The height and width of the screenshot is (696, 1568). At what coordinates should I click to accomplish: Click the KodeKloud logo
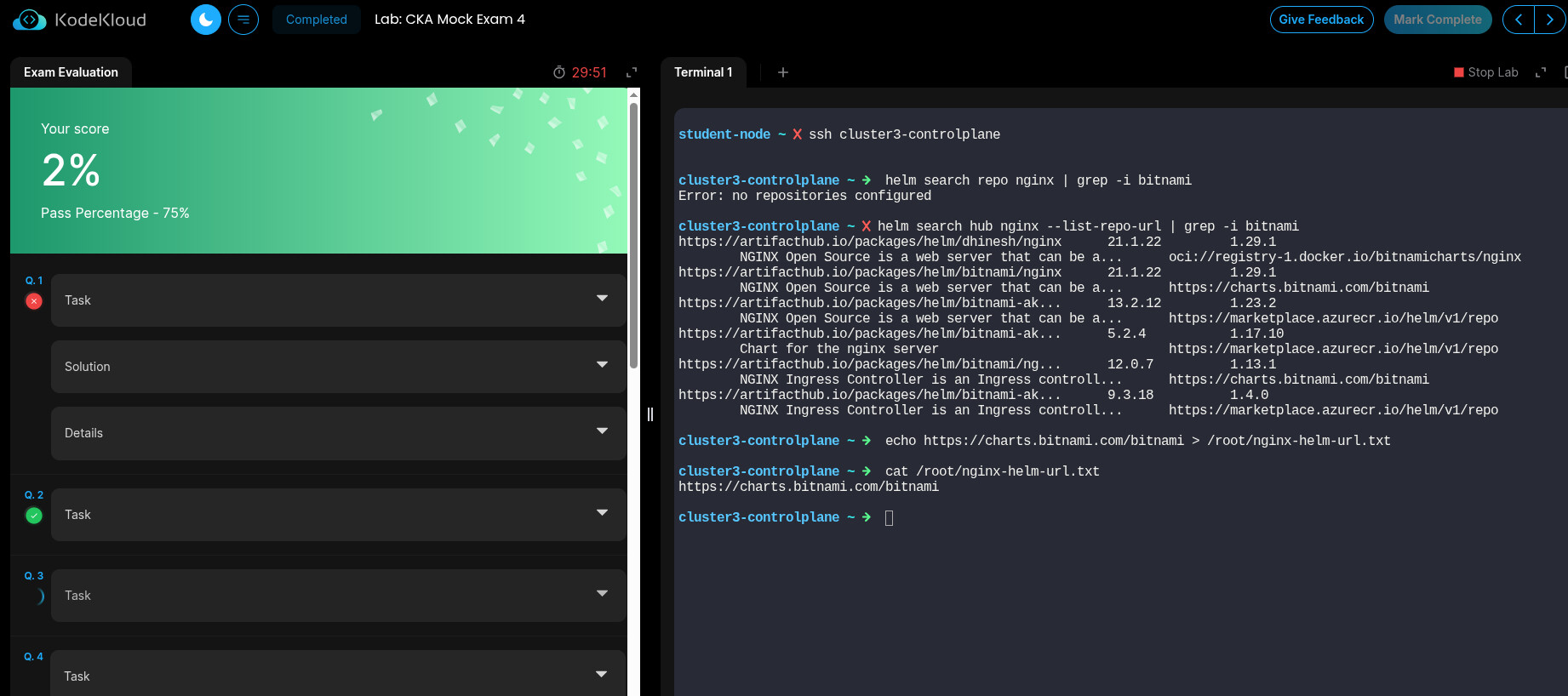coord(79,20)
